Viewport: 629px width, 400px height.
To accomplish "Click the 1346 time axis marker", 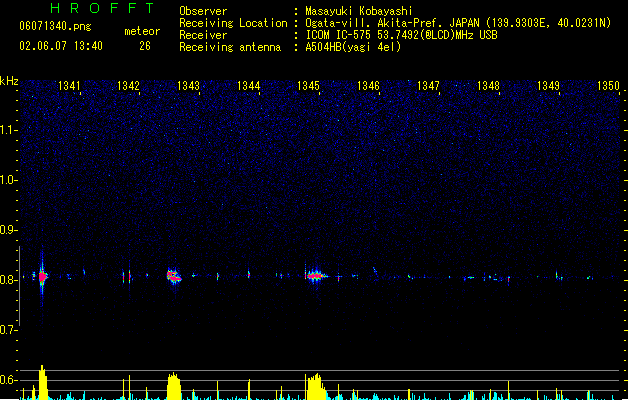I will click(x=368, y=86).
